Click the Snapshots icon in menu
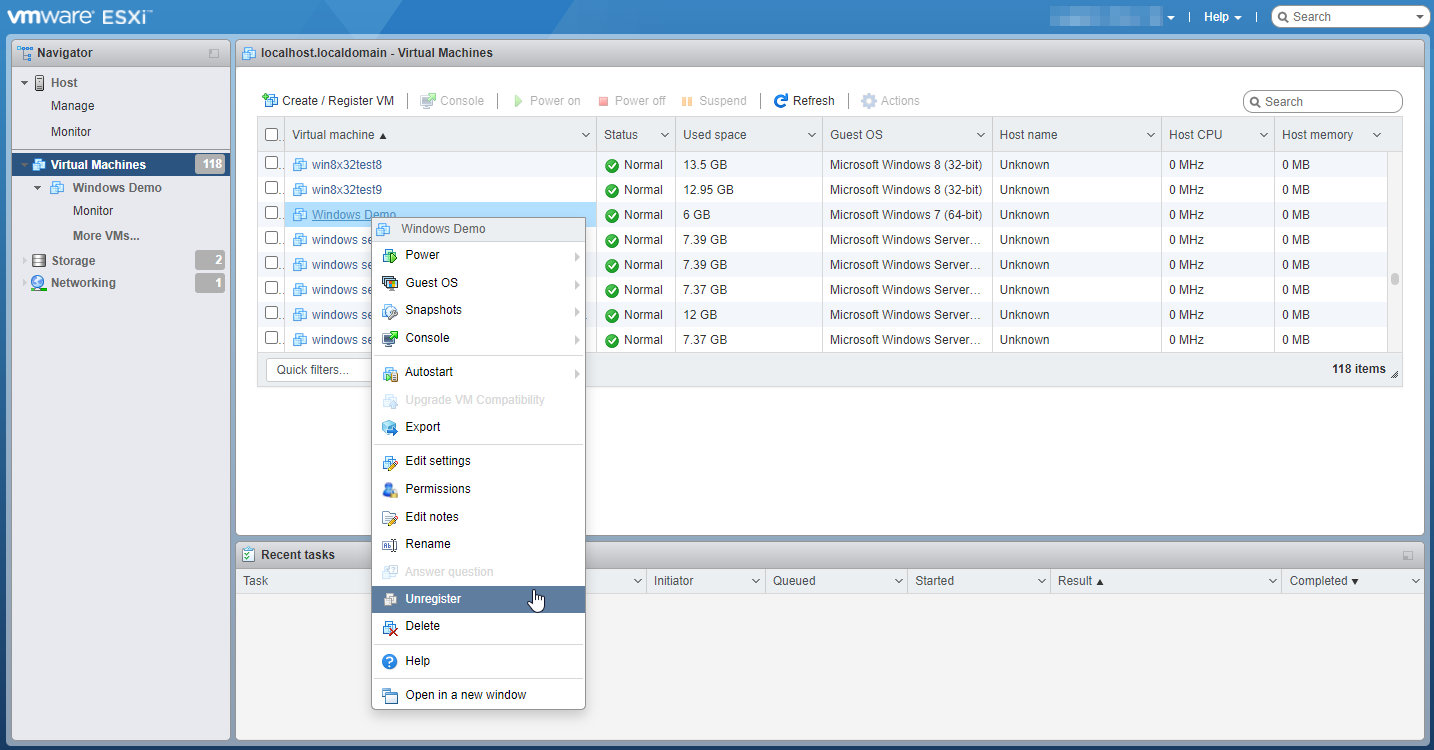The image size is (1434, 750). pyautogui.click(x=390, y=311)
